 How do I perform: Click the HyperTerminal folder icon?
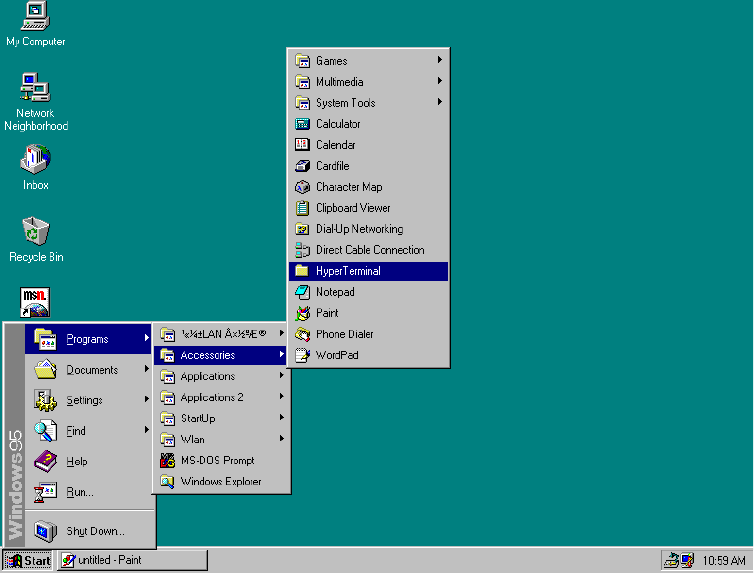[x=302, y=271]
